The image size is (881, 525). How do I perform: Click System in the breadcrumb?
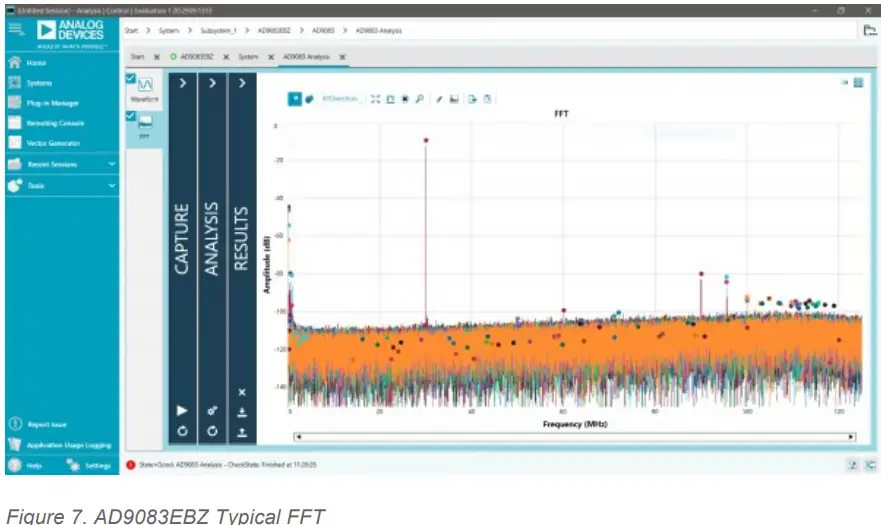coord(169,30)
